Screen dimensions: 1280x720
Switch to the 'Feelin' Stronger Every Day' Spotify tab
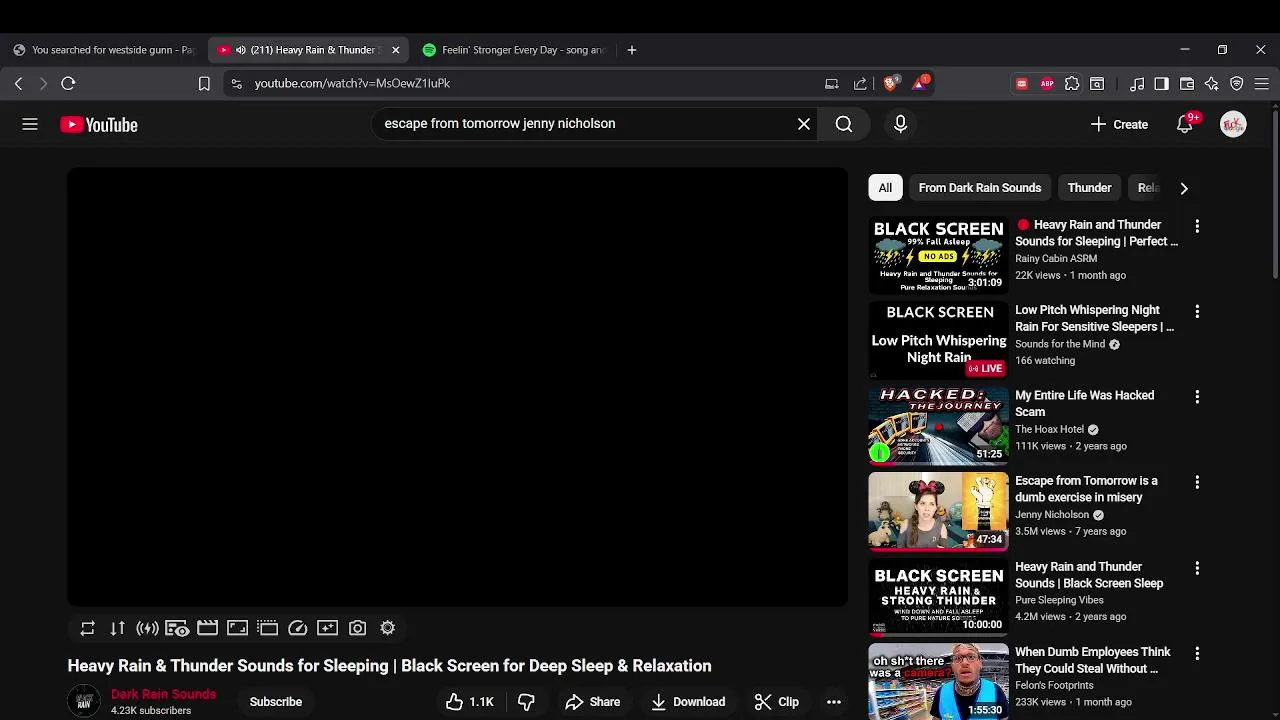[514, 50]
